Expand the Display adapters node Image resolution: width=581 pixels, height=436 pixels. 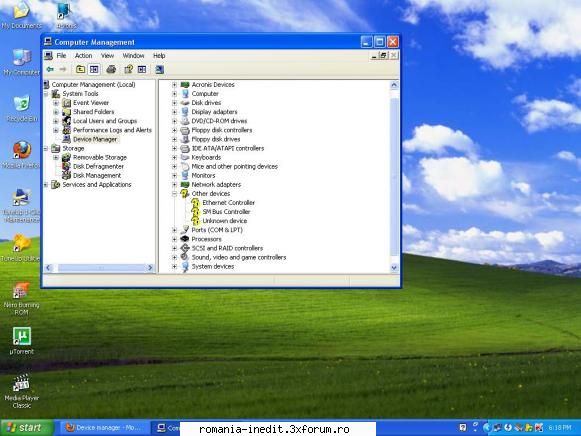[x=174, y=112]
